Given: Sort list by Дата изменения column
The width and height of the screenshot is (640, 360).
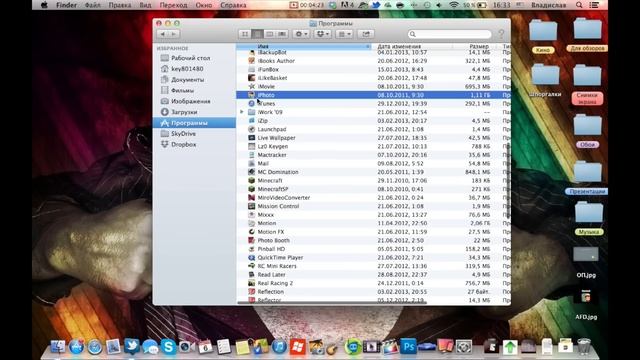Looking at the screenshot, I should 412,47.
